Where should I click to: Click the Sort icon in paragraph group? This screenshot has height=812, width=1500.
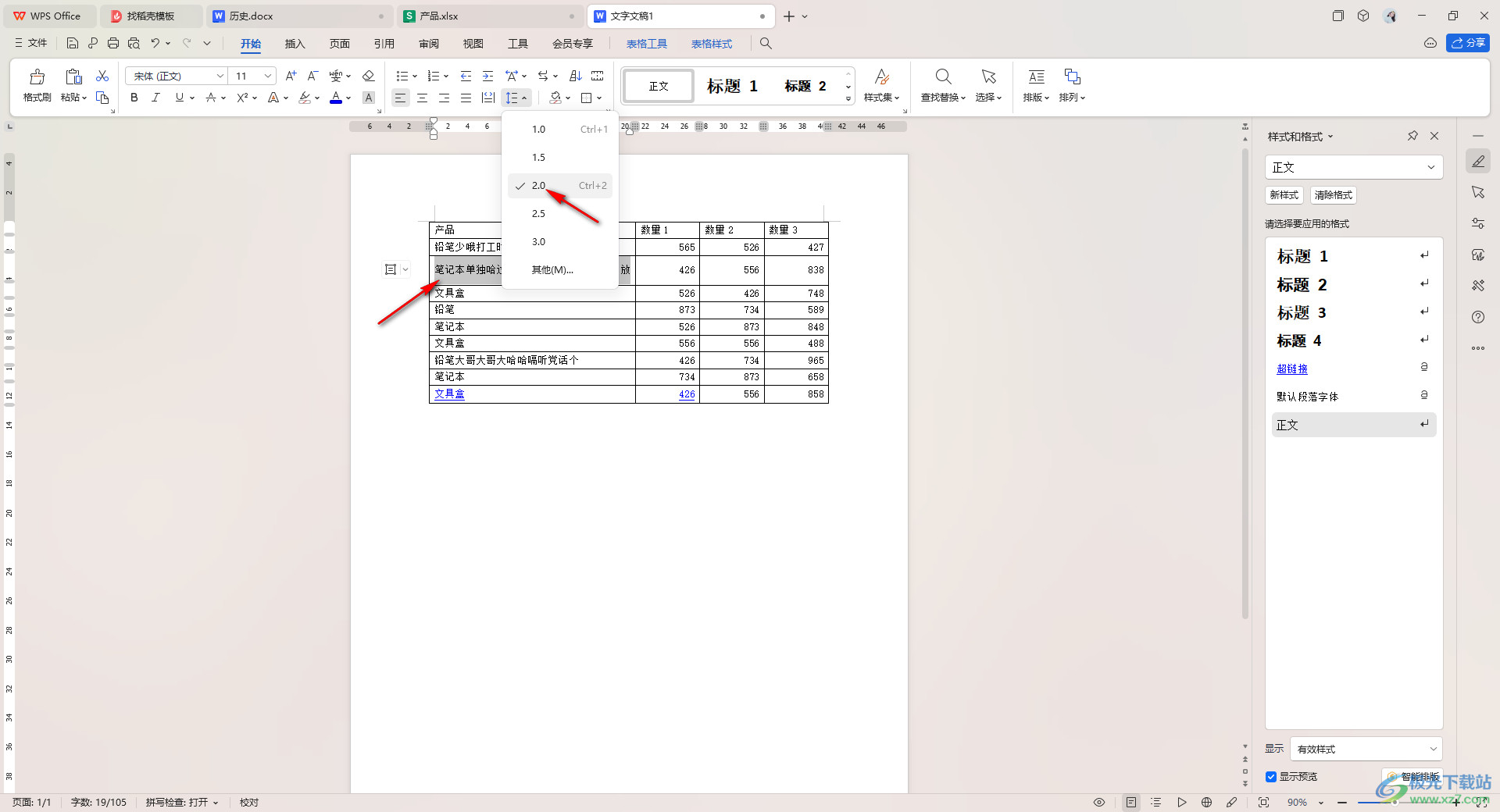(x=576, y=76)
